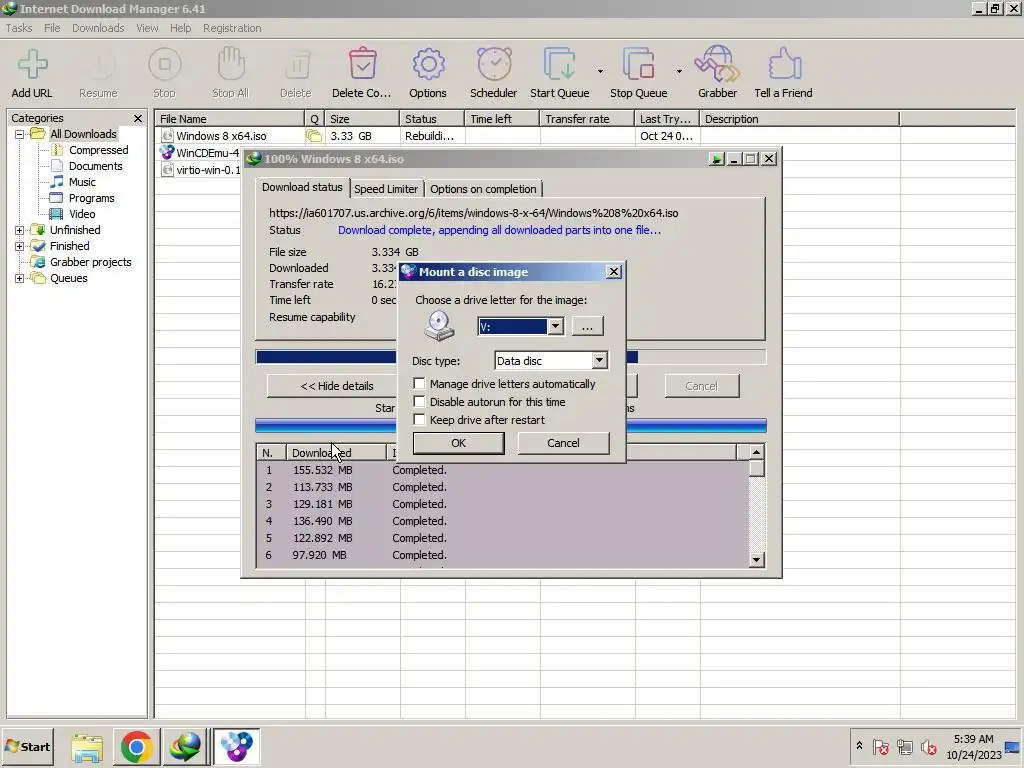
Task: Switch to Options on completion tab
Action: tap(483, 189)
